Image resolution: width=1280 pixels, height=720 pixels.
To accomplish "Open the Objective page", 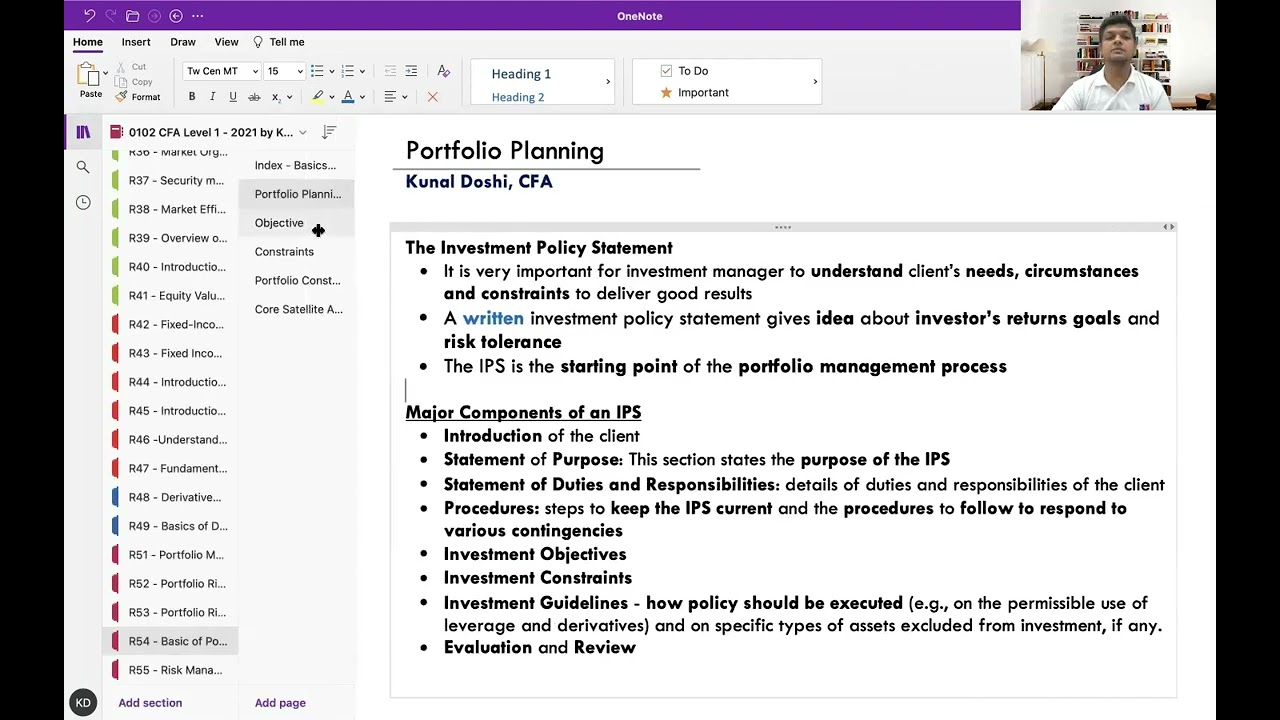I will coord(296,223).
